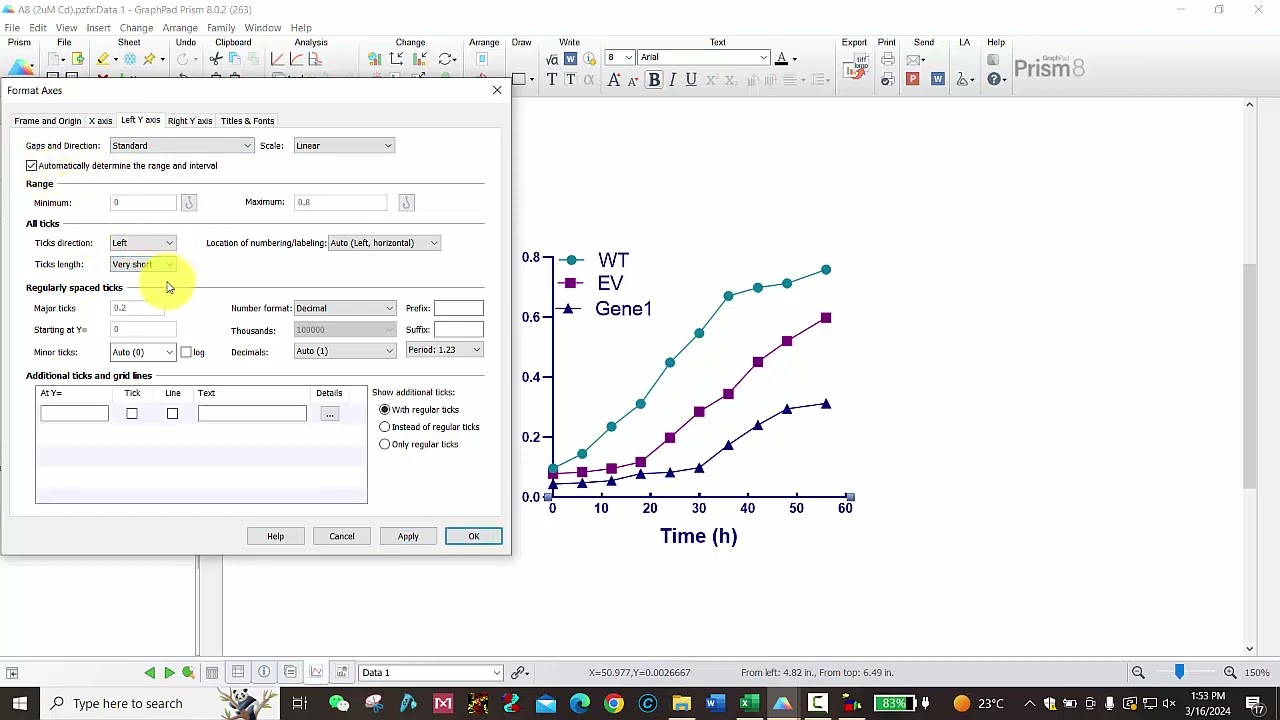The image size is (1280, 720).
Task: Open Ticks length Very short dropdown
Action: pyautogui.click(x=143, y=264)
